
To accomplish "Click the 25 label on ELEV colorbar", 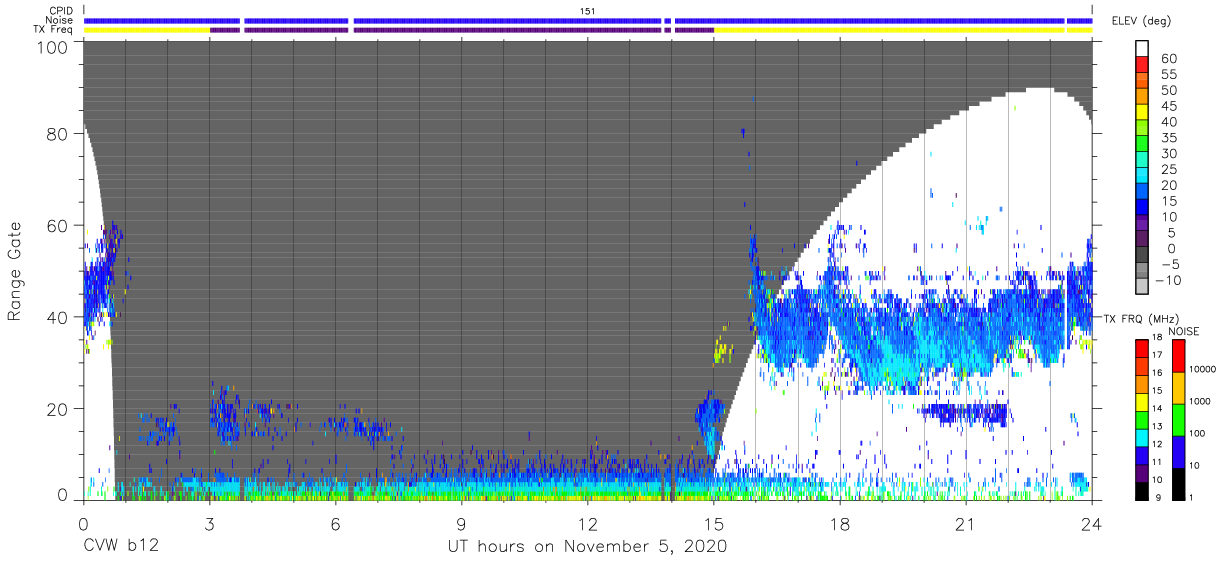I will click(1169, 169).
